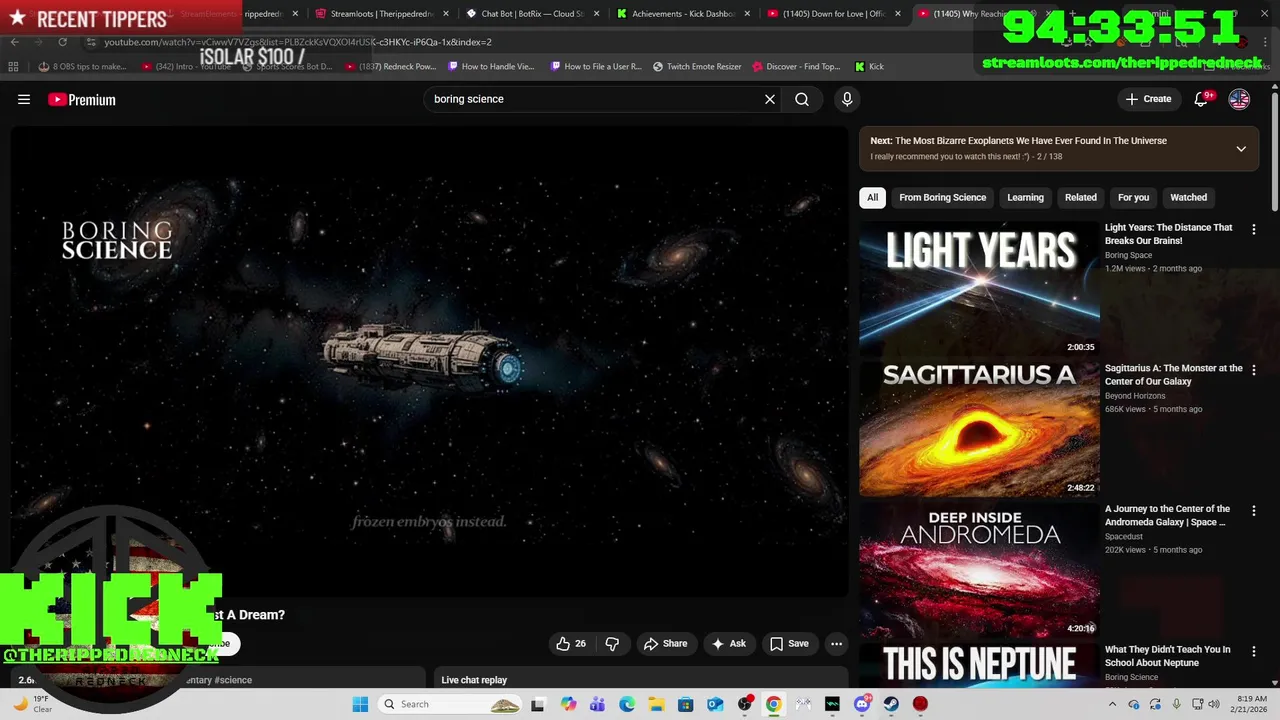Open more actions ellipsis below video

(x=837, y=644)
